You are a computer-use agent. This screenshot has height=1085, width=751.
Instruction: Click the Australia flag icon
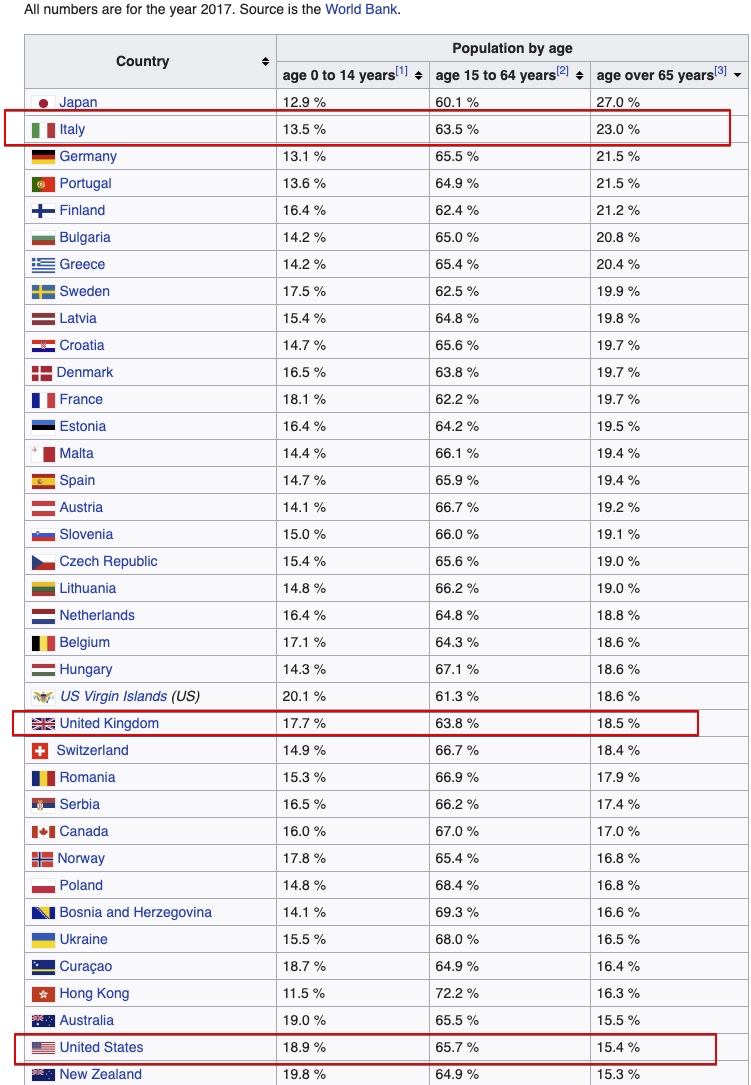(43, 1021)
